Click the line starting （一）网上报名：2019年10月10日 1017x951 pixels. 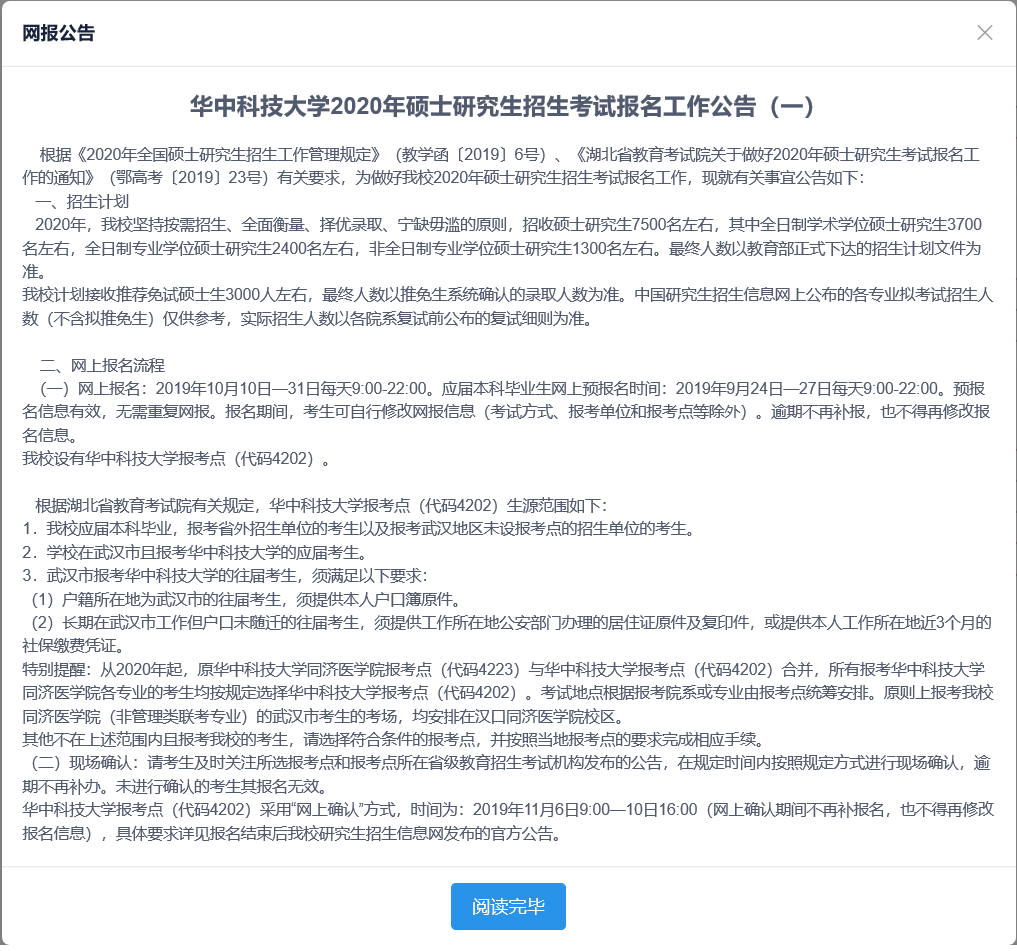[508, 412]
